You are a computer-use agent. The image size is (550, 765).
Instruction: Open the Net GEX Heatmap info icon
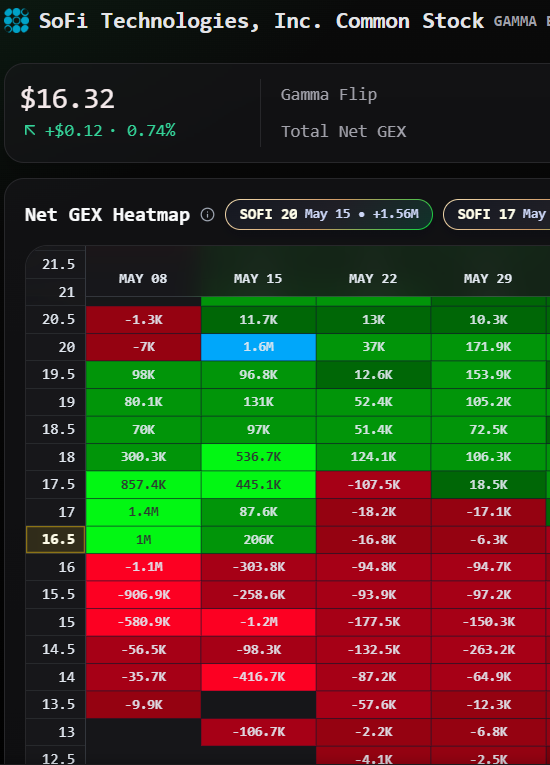(x=207, y=215)
